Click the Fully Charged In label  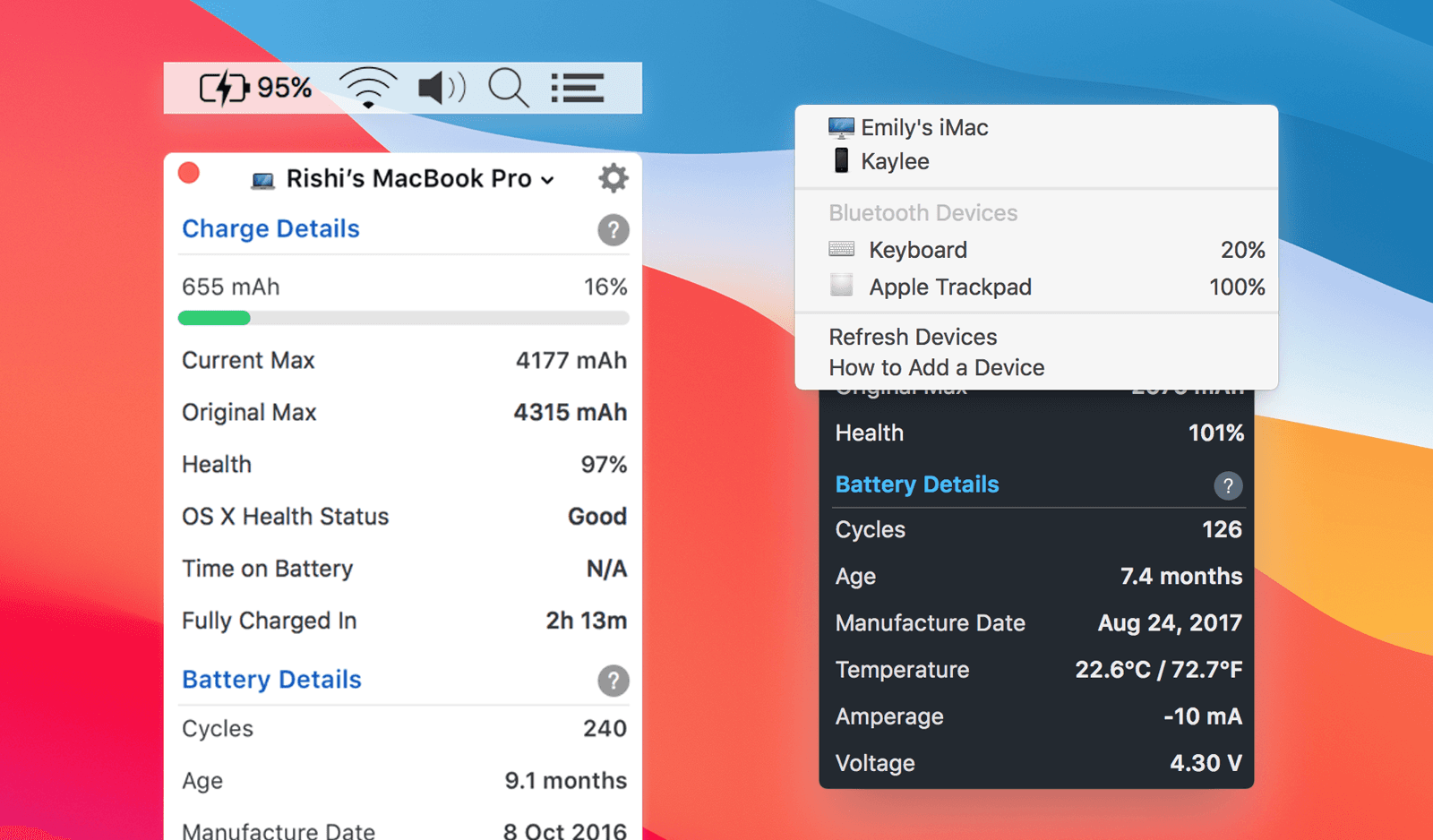[270, 621]
